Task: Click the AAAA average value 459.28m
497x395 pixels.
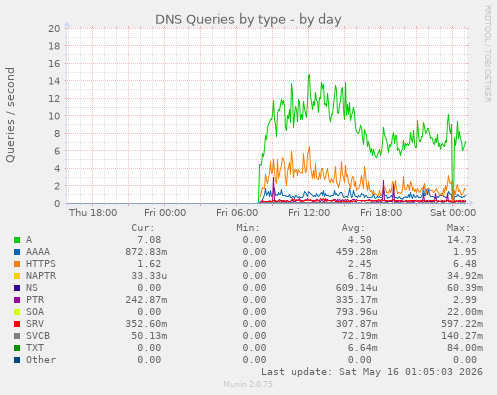Action: pyautogui.click(x=357, y=252)
